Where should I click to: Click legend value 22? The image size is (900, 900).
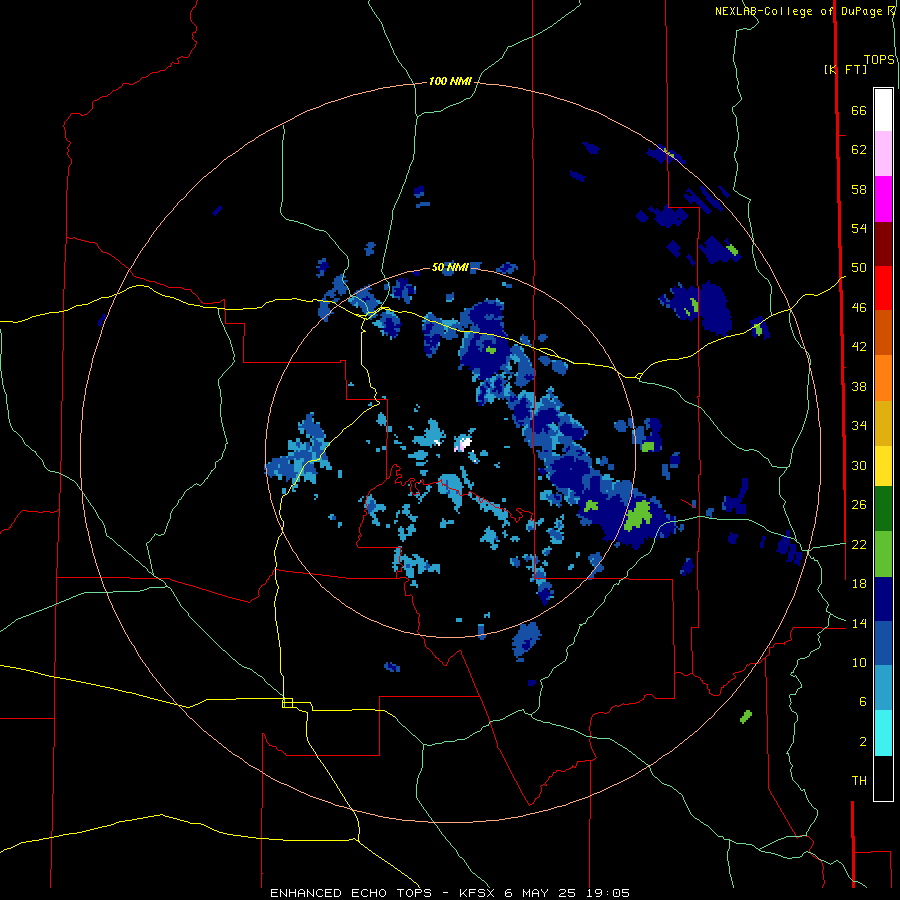pyautogui.click(x=859, y=544)
